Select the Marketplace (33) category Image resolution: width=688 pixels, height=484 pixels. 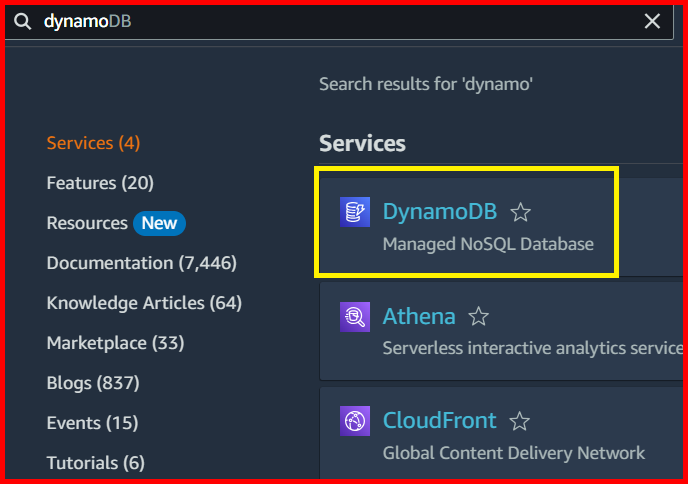pyautogui.click(x=115, y=343)
